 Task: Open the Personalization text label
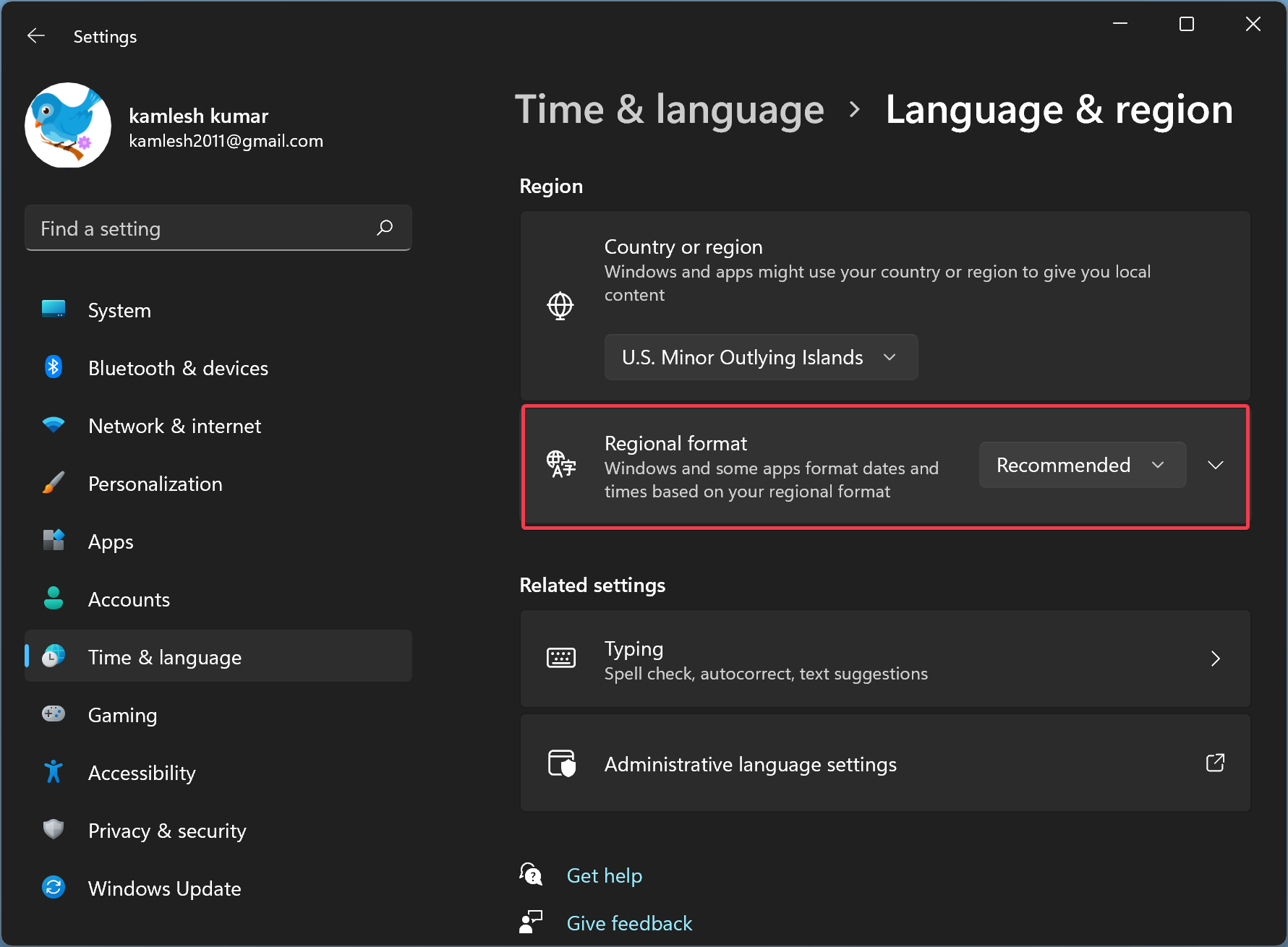(x=155, y=484)
